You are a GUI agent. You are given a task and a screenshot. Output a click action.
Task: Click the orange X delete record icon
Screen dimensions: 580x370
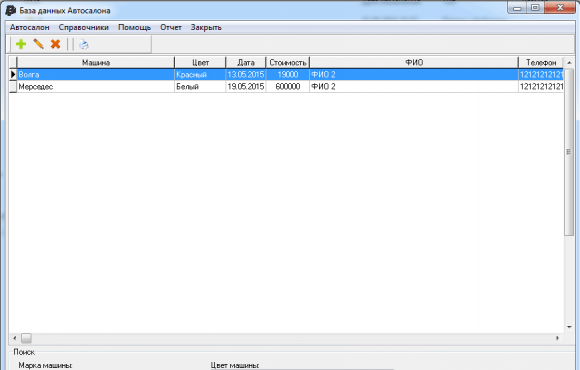point(55,44)
